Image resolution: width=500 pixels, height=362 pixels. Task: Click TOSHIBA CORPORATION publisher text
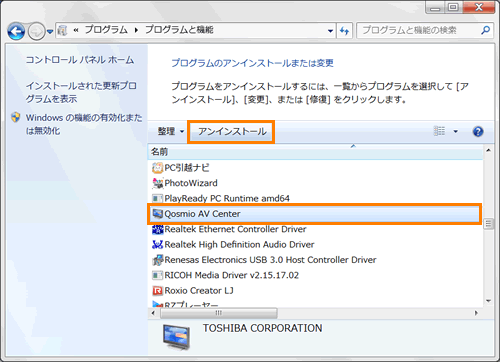[263, 328]
